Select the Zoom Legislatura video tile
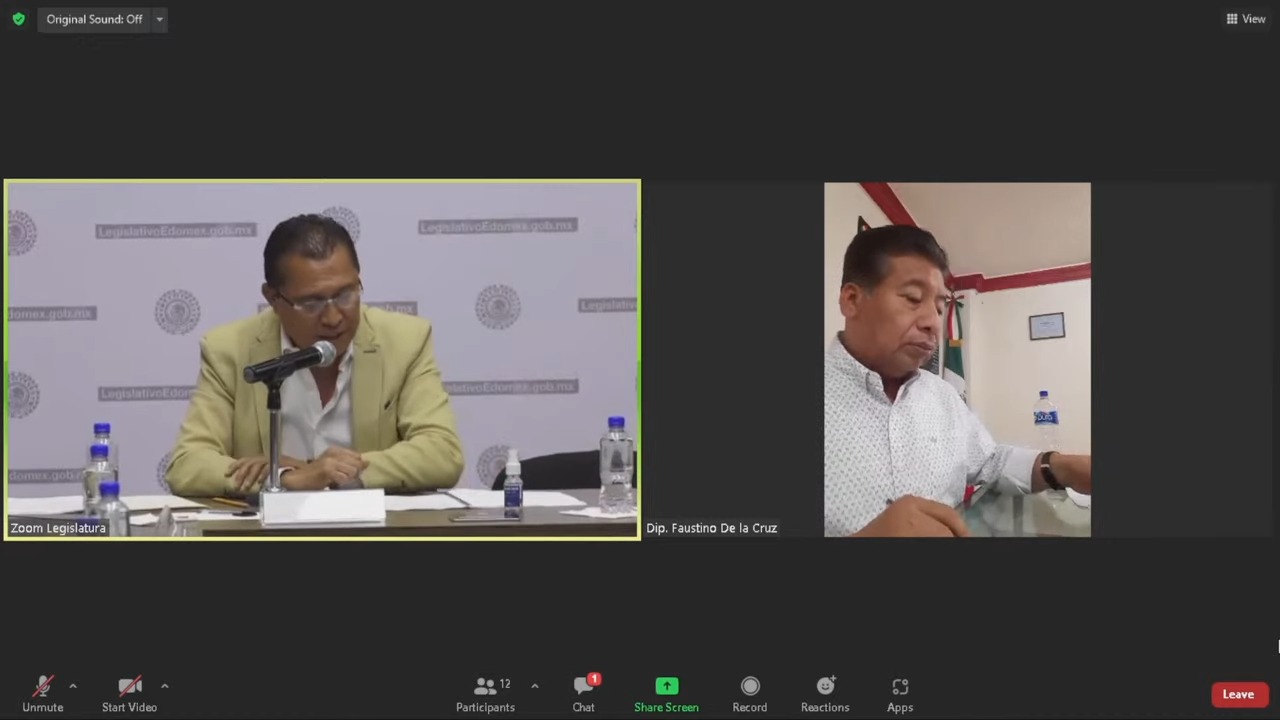This screenshot has height=720, width=1280. 322,360
